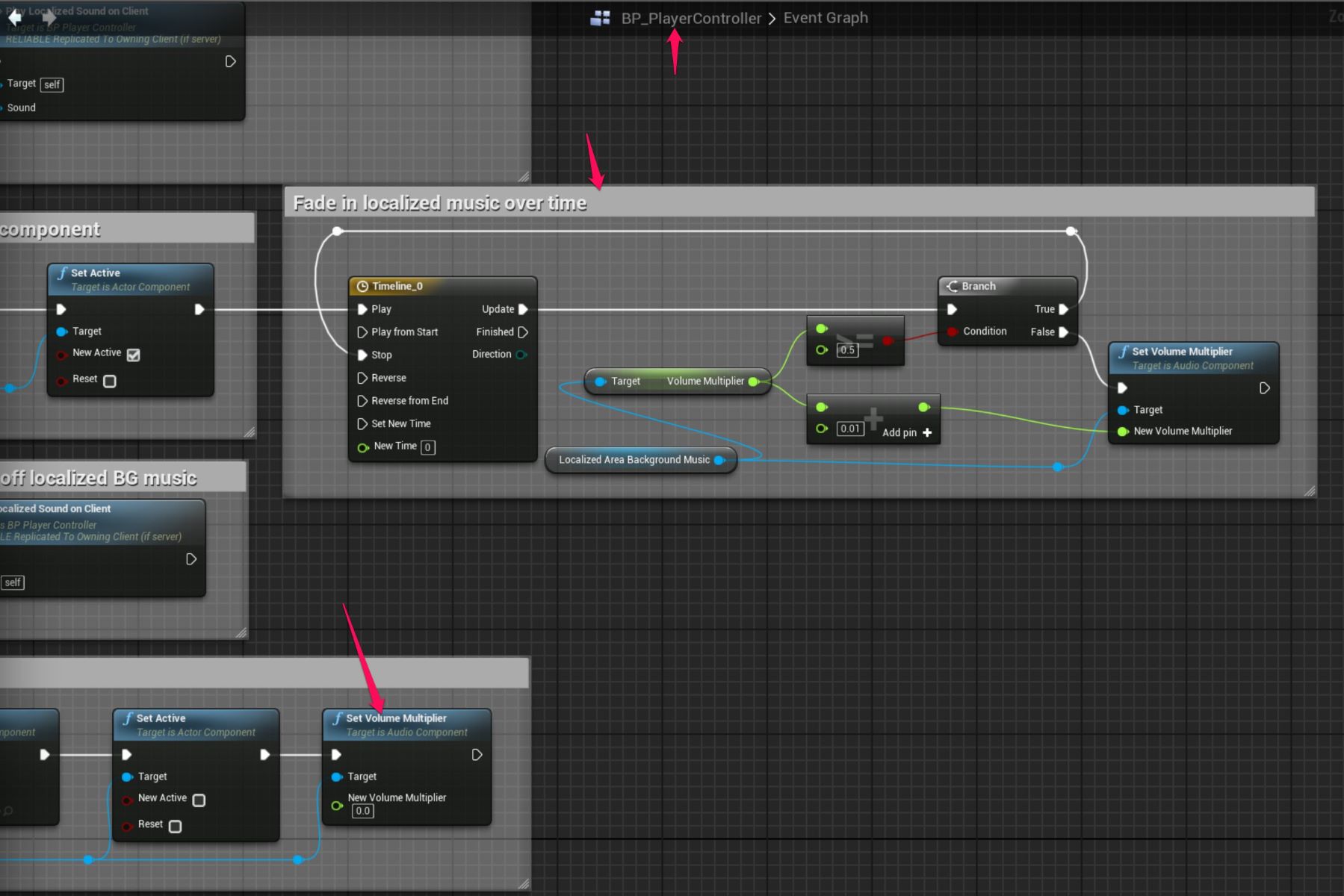The height and width of the screenshot is (896, 1344).
Task: Edit the New Time value field on Timeline_0
Action: point(427,447)
